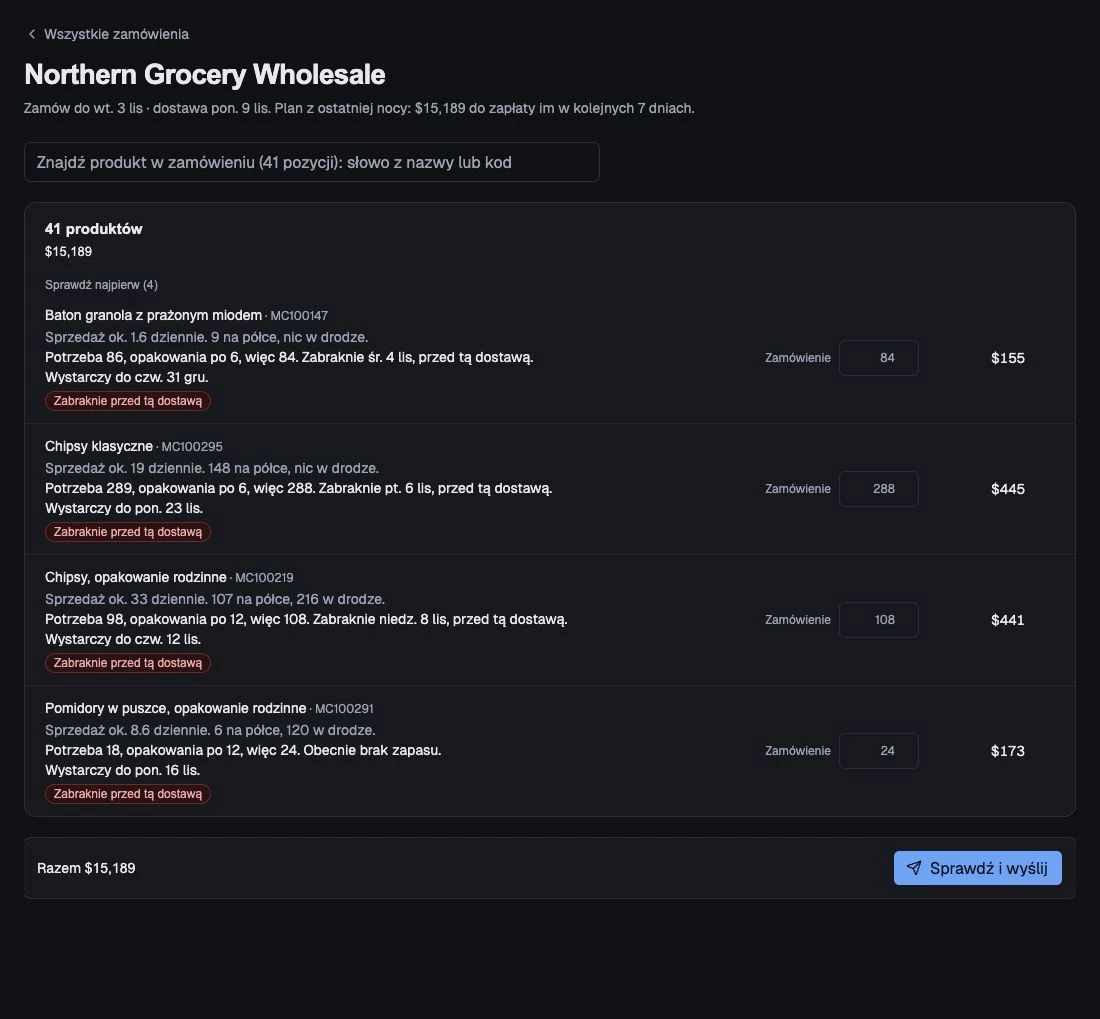Image resolution: width=1100 pixels, height=1019 pixels.
Task: Click the warning badge under Chipsy, opakowanie rodzinne
Action: [x=128, y=663]
